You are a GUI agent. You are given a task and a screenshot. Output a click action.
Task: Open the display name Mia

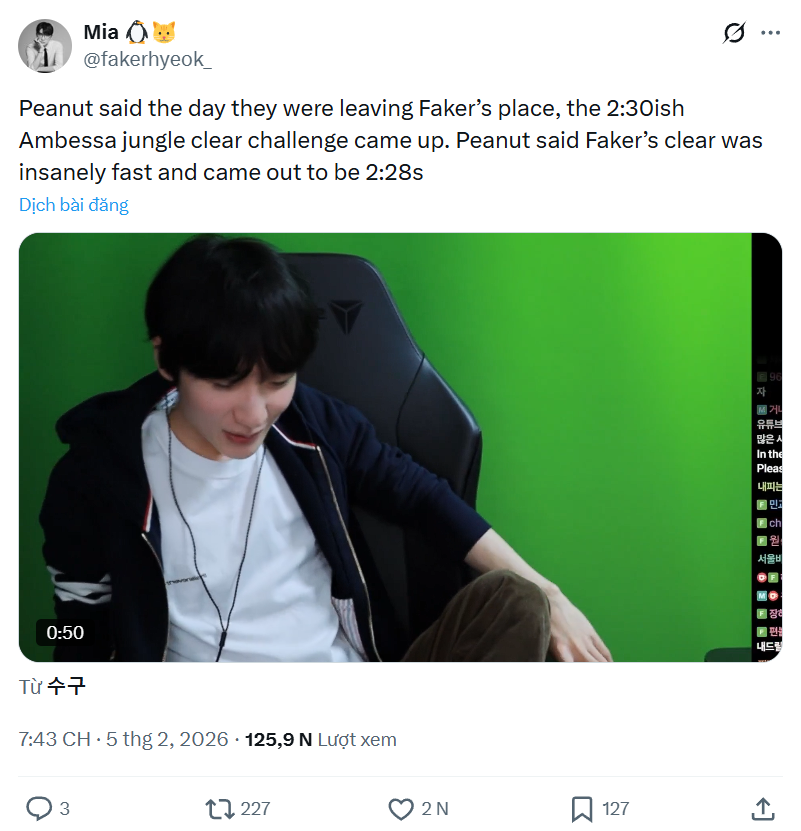[101, 33]
